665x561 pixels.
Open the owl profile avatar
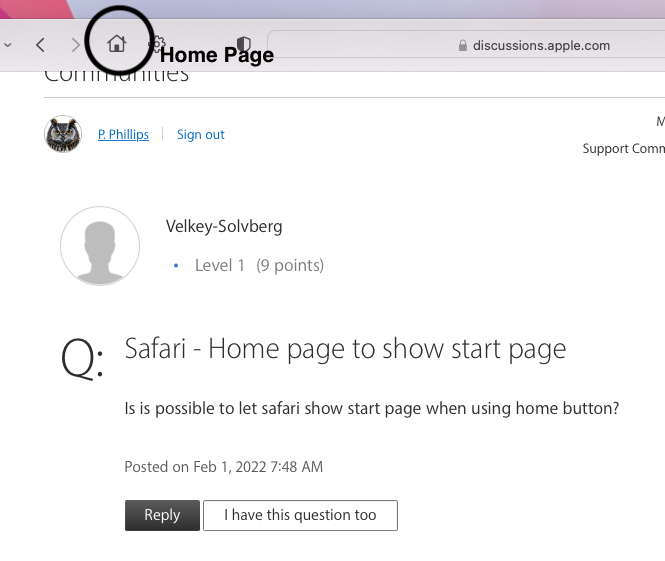point(63,134)
